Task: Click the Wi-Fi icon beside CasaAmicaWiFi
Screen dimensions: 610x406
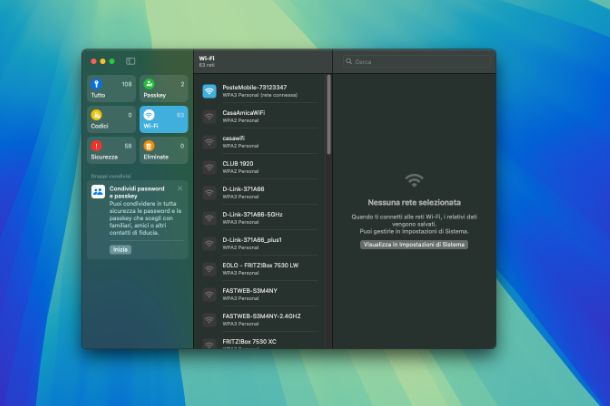Action: pos(209,116)
